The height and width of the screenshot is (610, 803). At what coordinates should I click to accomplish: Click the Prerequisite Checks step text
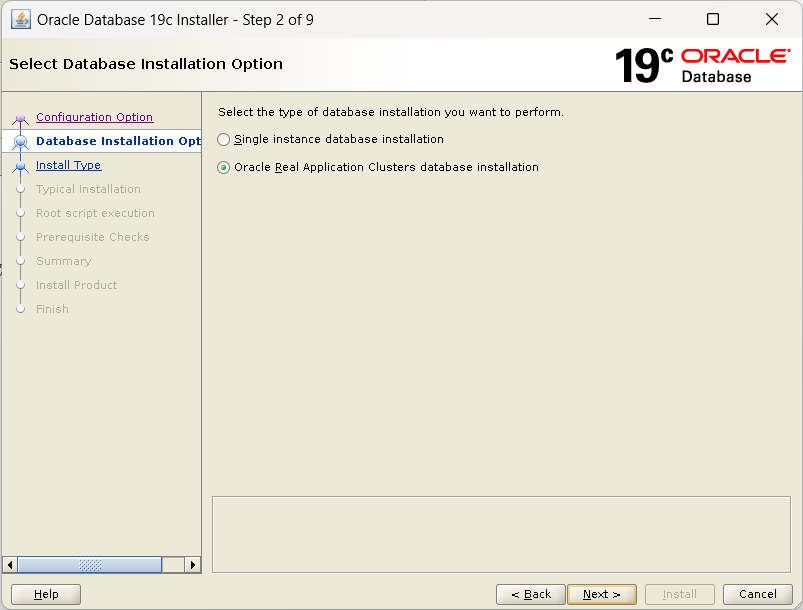[x=93, y=237]
